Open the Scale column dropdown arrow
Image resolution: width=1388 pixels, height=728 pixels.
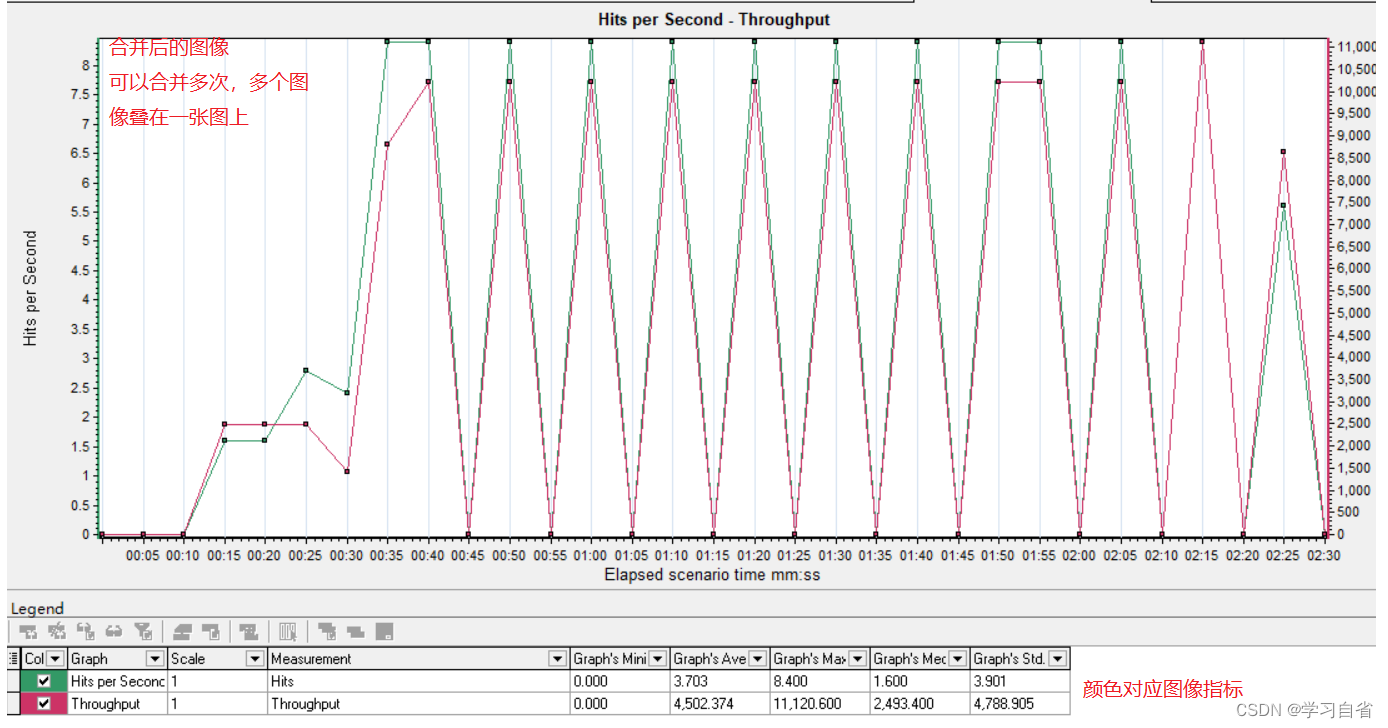tap(254, 658)
